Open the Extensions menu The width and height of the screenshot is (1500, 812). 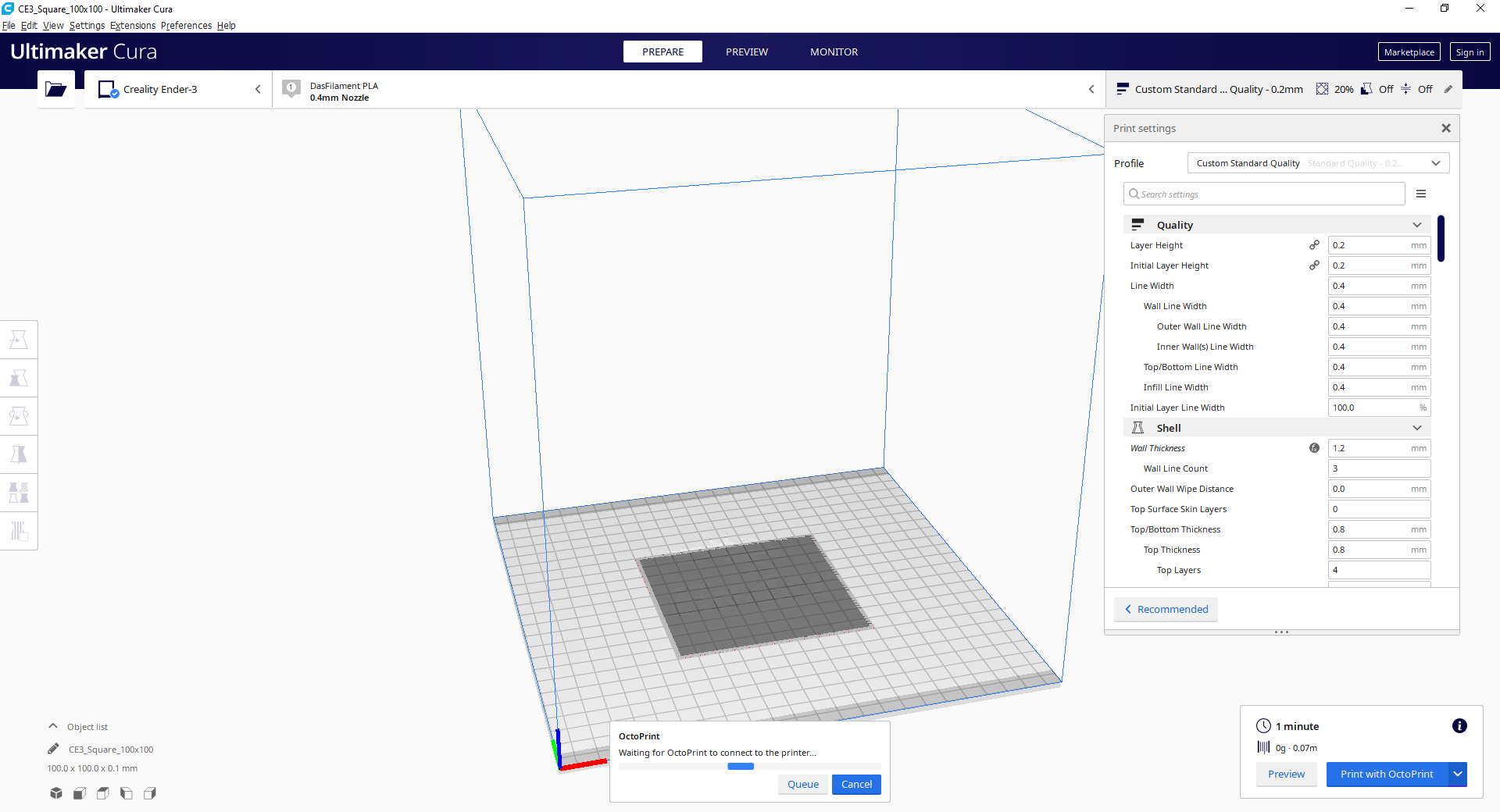[133, 25]
